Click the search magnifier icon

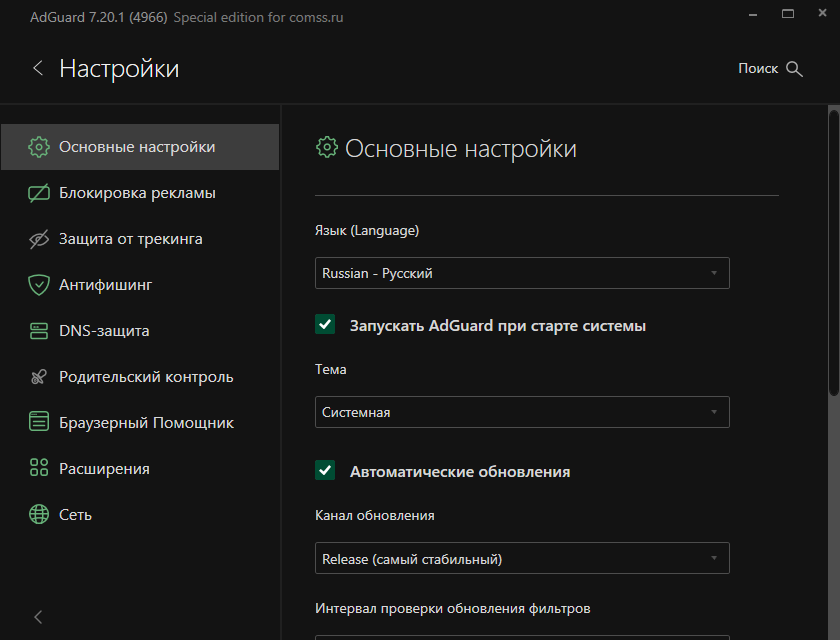795,69
